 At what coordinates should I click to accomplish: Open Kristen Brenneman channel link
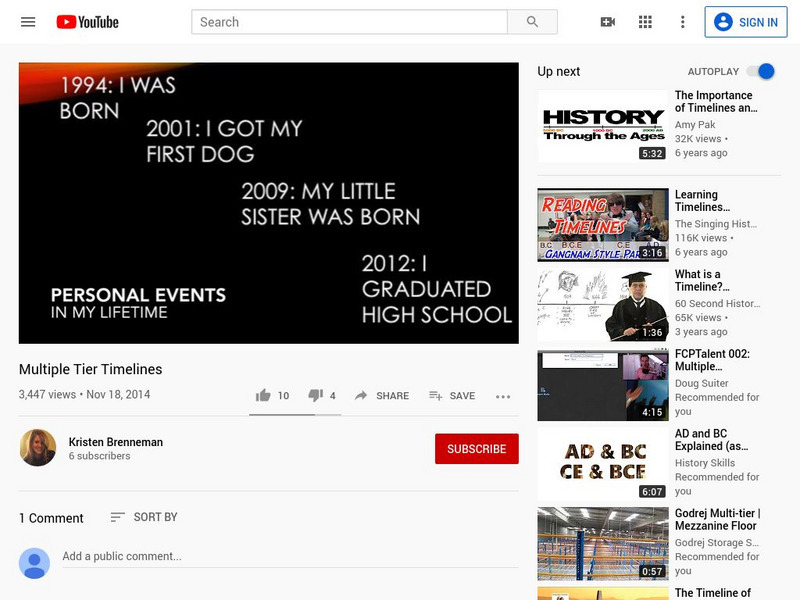(115, 442)
